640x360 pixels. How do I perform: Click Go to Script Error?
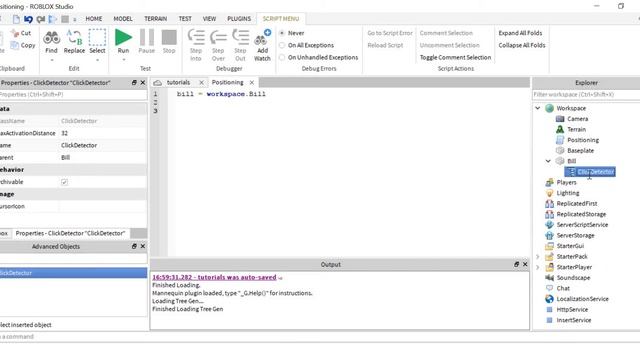point(390,33)
